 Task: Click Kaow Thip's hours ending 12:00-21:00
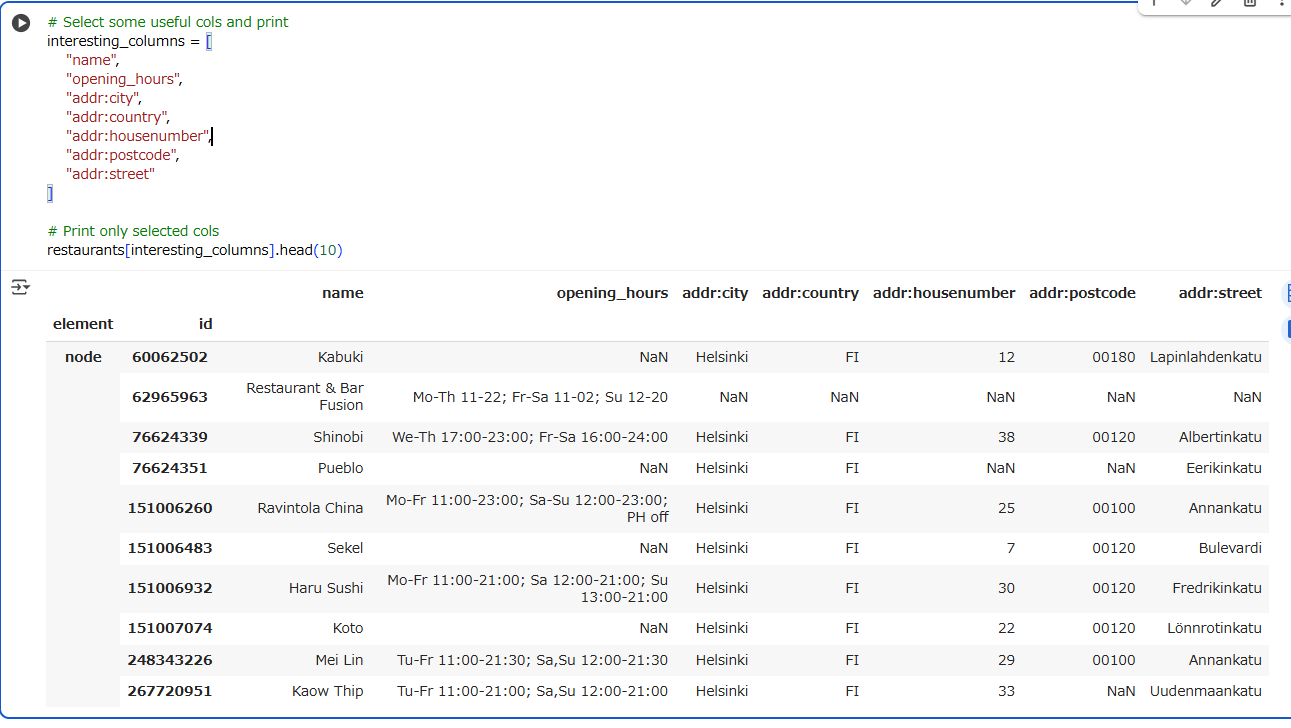point(533,691)
